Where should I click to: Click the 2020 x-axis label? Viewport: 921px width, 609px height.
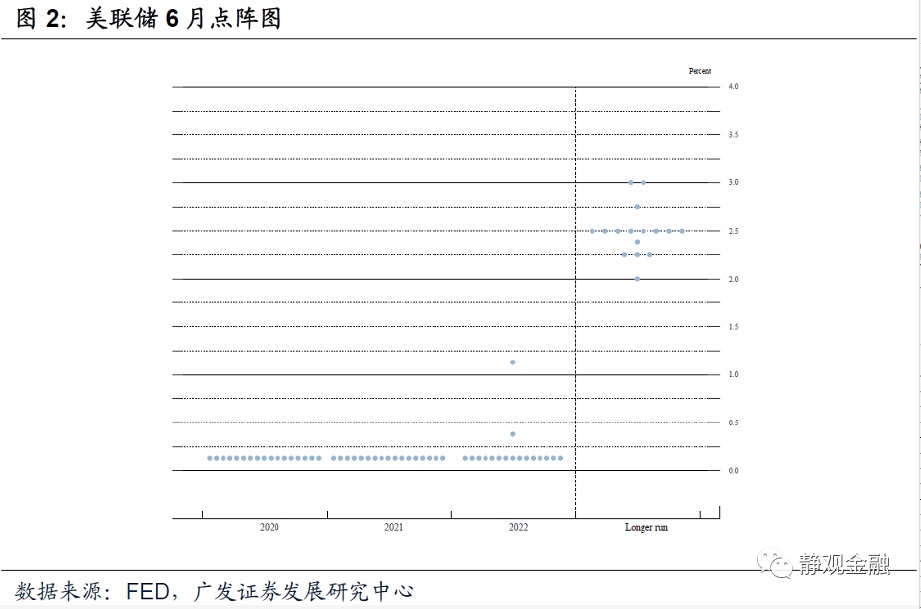269,527
